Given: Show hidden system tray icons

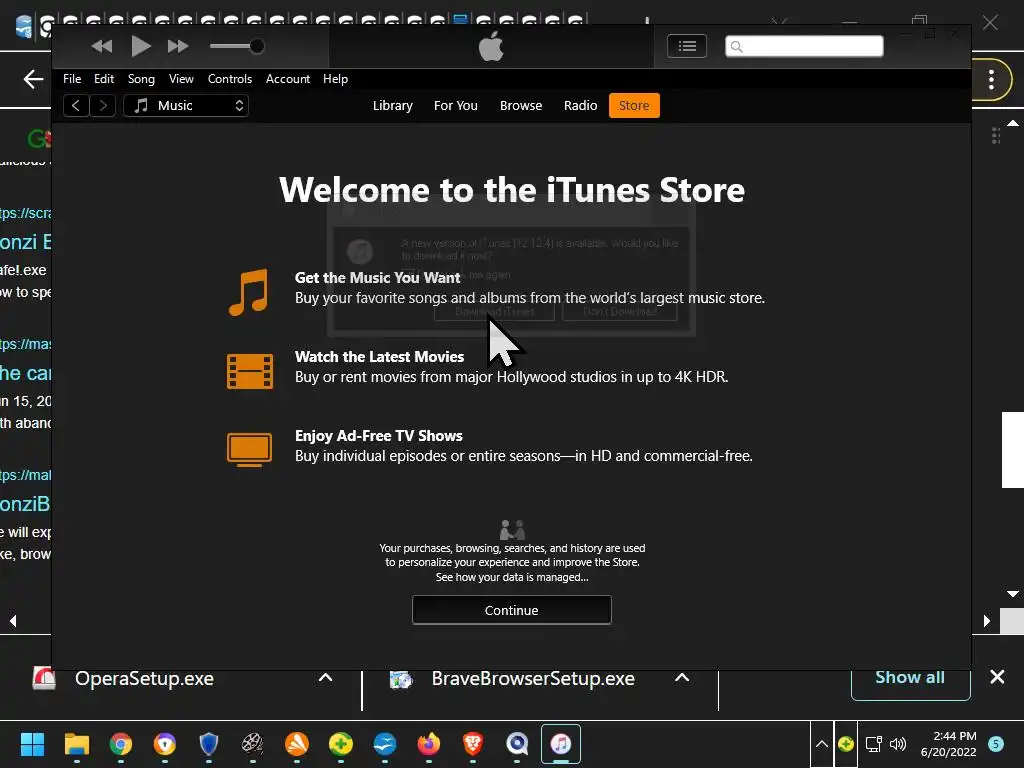Looking at the screenshot, I should click(822, 744).
